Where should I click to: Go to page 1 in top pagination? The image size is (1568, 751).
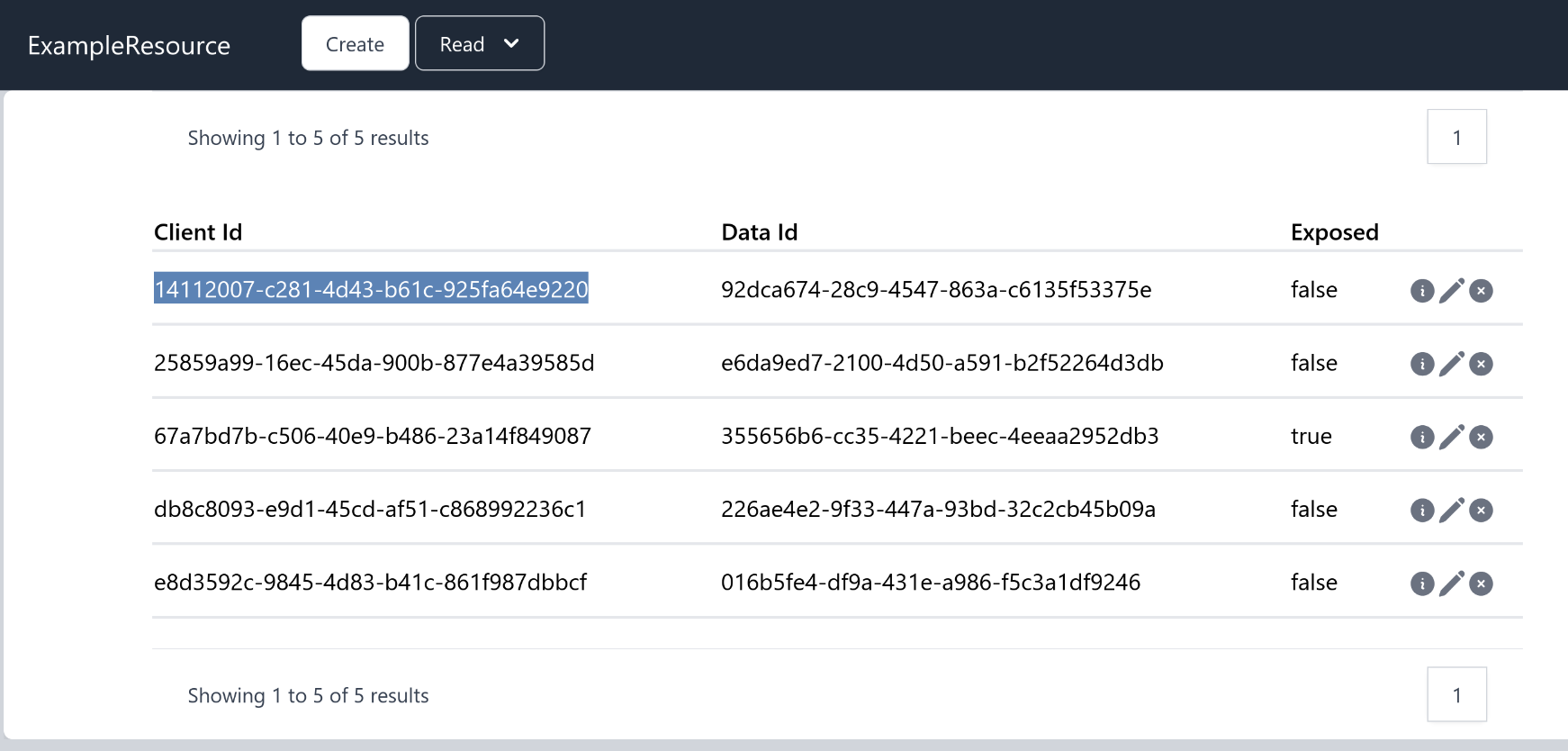coord(1456,137)
